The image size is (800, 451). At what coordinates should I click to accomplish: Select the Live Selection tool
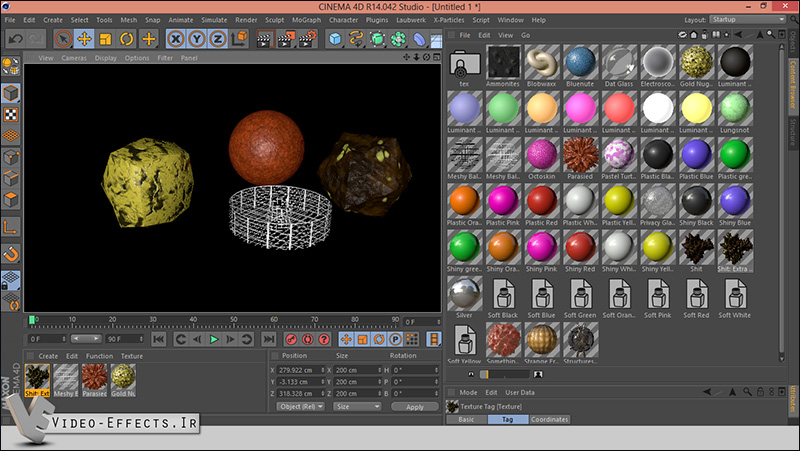[x=63, y=39]
